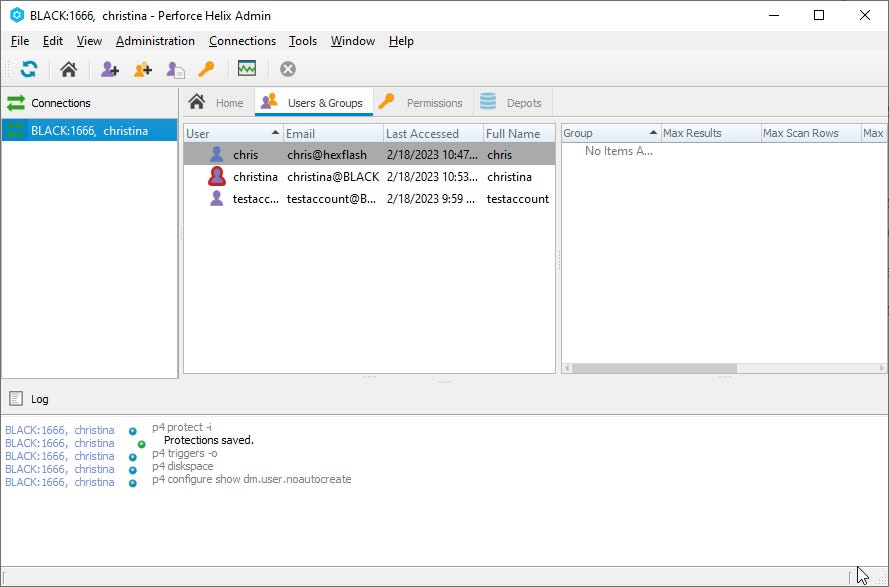
Task: Click the Home toolbar icon
Action: tap(67, 69)
